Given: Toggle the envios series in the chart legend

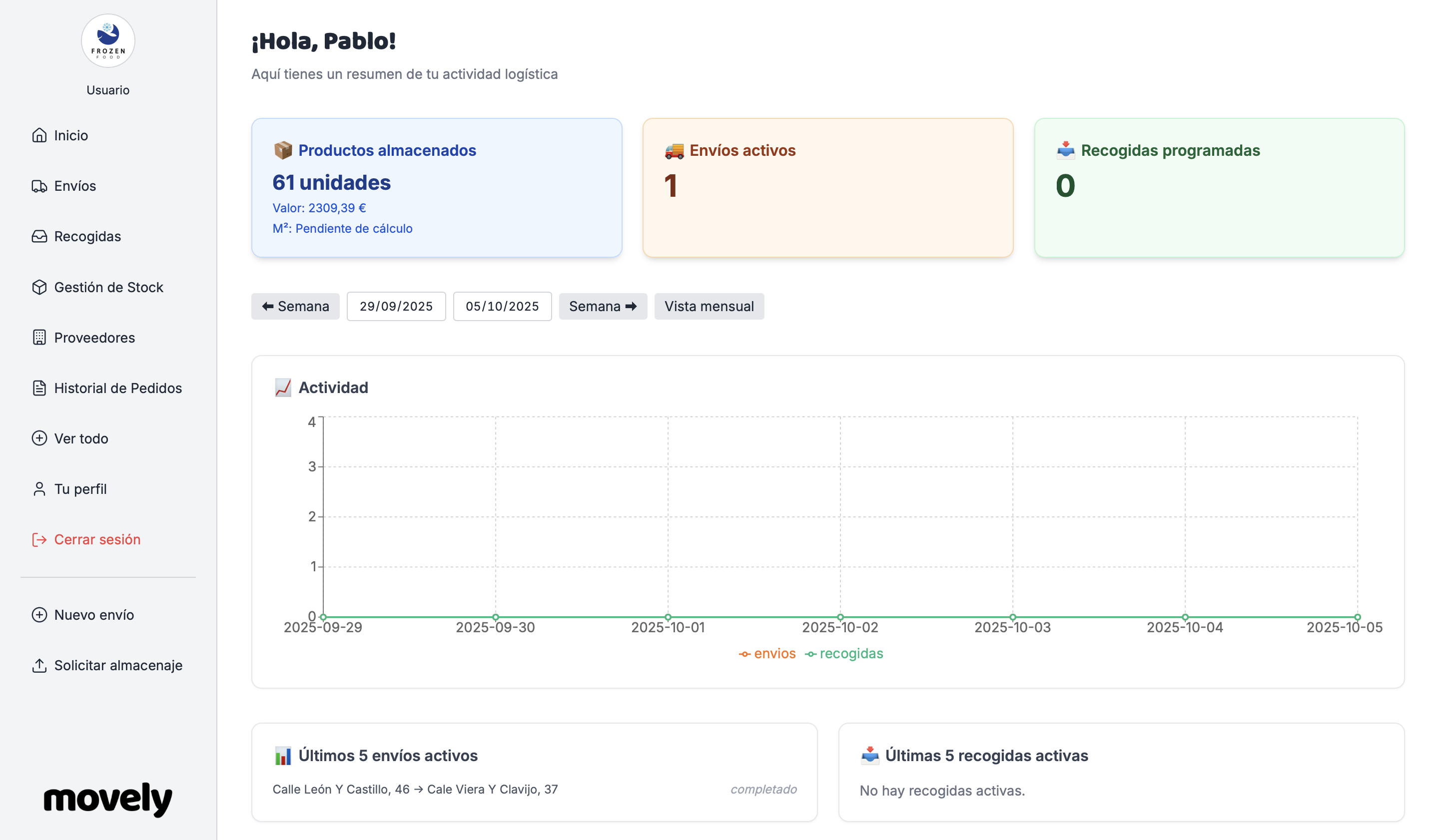Looking at the screenshot, I should [x=767, y=653].
